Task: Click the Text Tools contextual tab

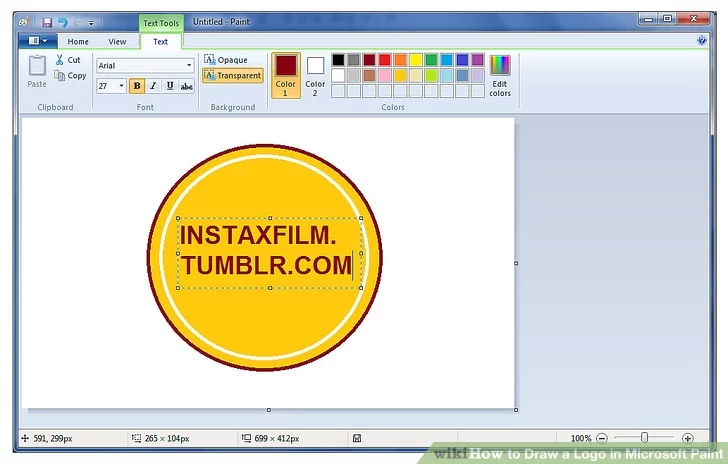Action: tap(161, 23)
